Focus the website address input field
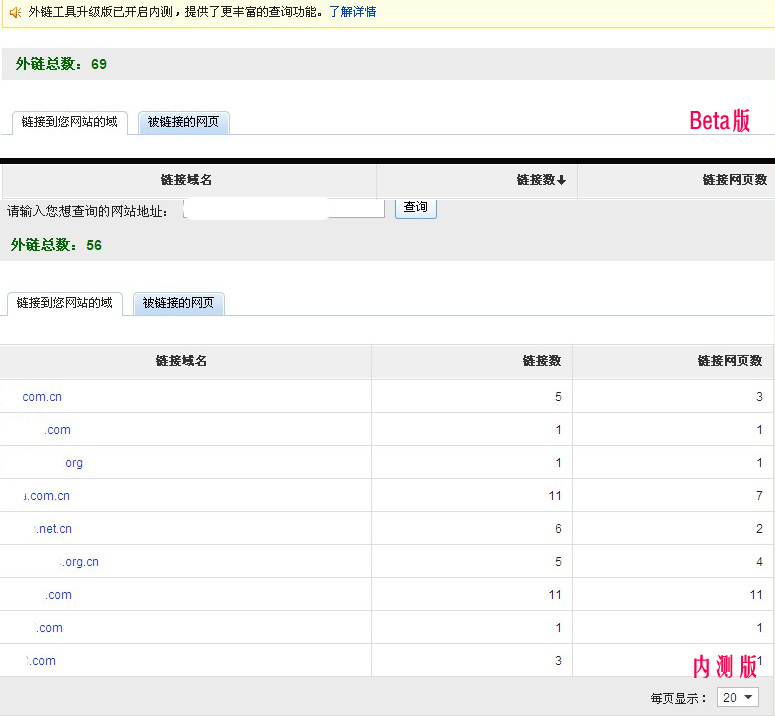Screen dimensions: 775x717 [284, 208]
